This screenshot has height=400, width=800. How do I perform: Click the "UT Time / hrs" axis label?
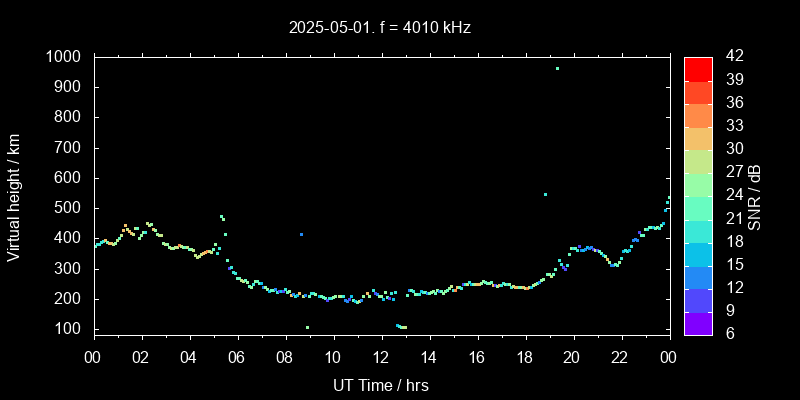[x=380, y=384]
